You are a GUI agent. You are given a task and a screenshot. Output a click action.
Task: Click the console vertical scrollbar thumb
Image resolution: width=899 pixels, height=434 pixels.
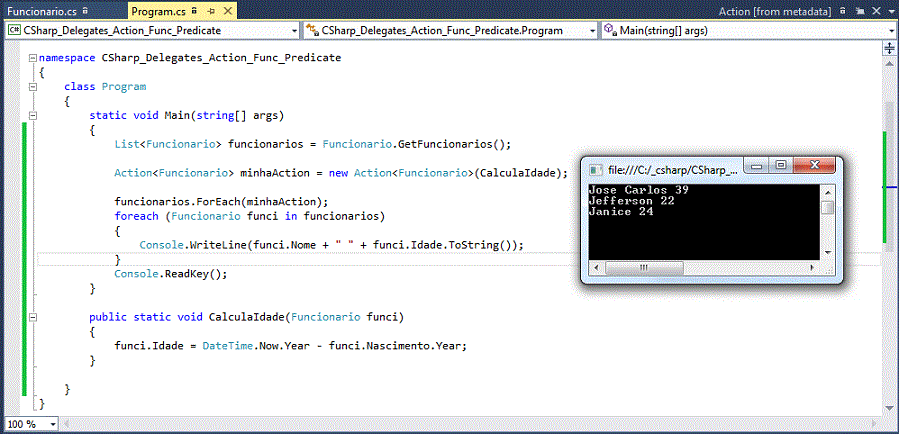tap(827, 207)
